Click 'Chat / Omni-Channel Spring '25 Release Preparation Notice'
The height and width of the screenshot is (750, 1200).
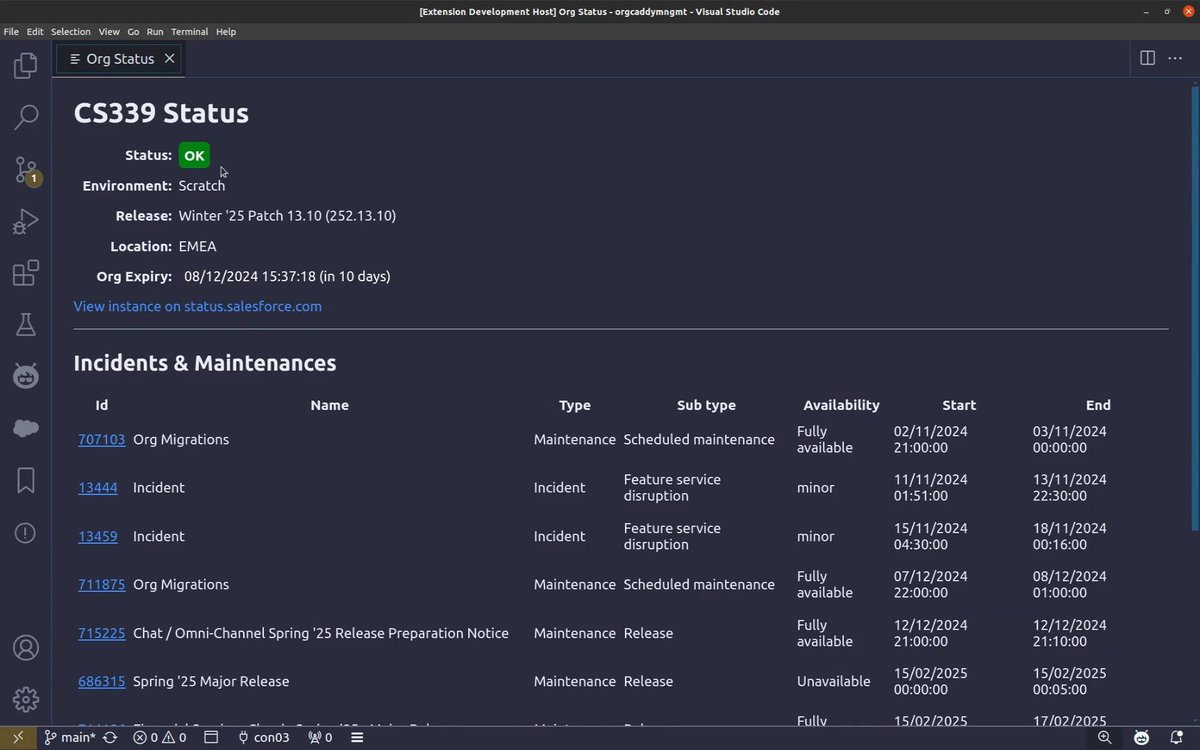(x=321, y=633)
